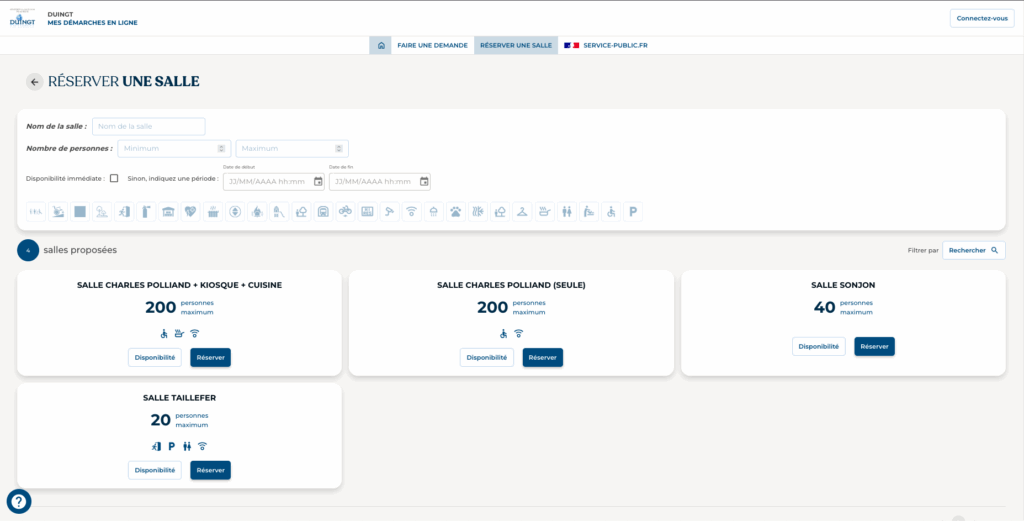The image size is (1024, 521).
Task: Focus the Nom de la salle field
Action: pyautogui.click(x=148, y=126)
